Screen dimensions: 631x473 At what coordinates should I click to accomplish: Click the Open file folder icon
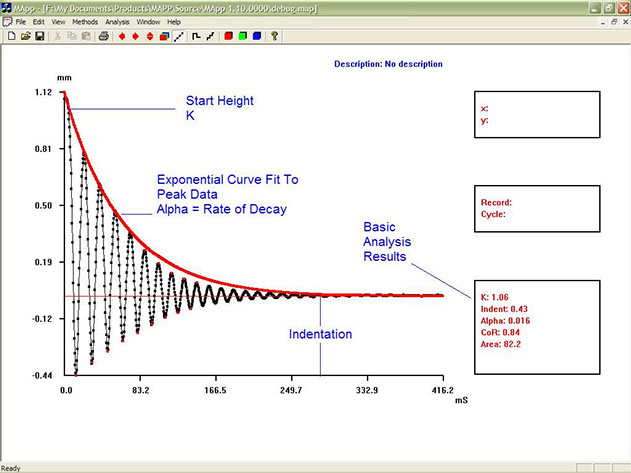click(24, 36)
